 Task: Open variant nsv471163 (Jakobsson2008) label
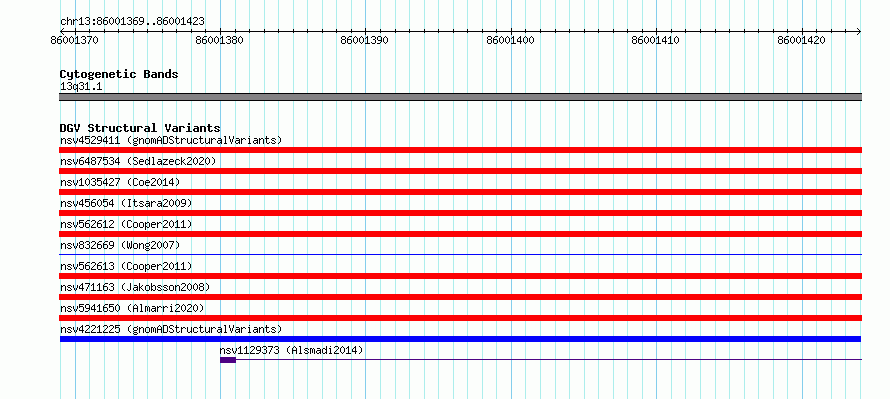pos(135,287)
